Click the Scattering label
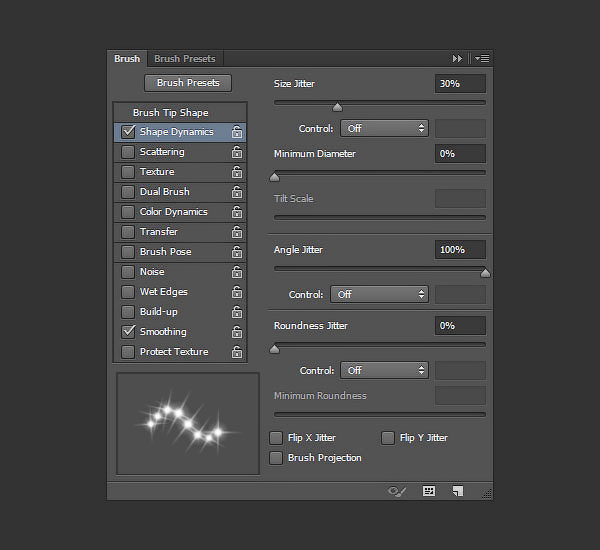This screenshot has width=600, height=550. pos(162,152)
